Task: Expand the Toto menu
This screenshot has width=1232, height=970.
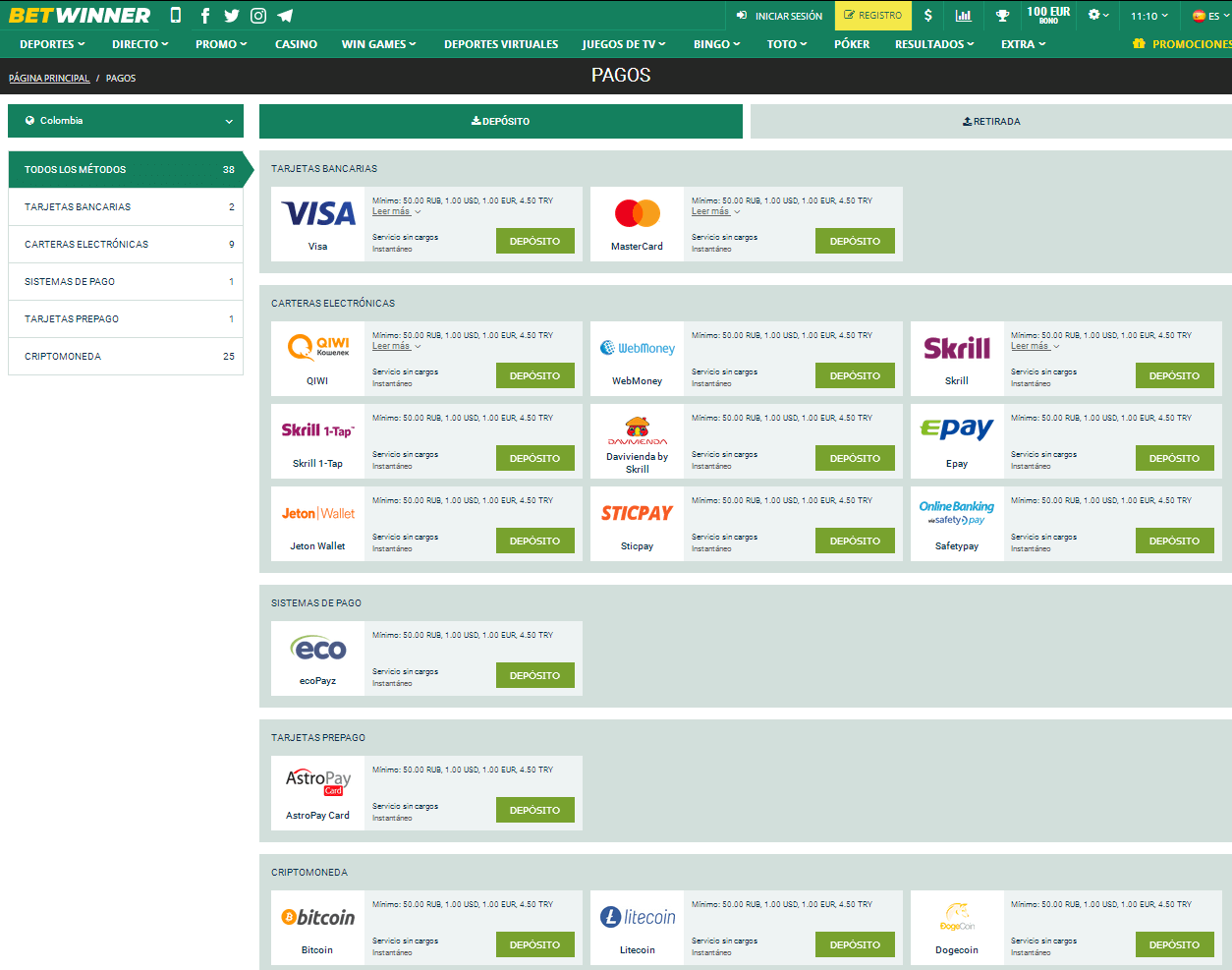Action: (x=787, y=44)
